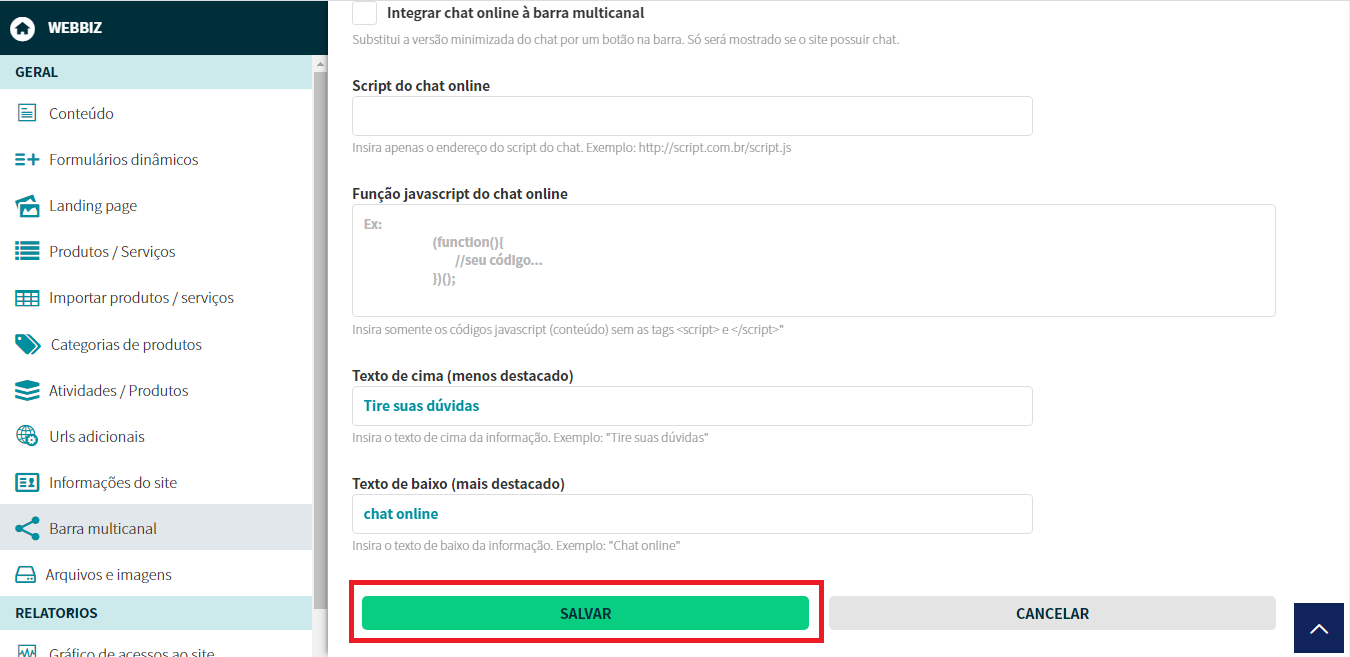Click the Categorias de produtos tag icon
This screenshot has width=1350, height=657.
click(x=27, y=344)
